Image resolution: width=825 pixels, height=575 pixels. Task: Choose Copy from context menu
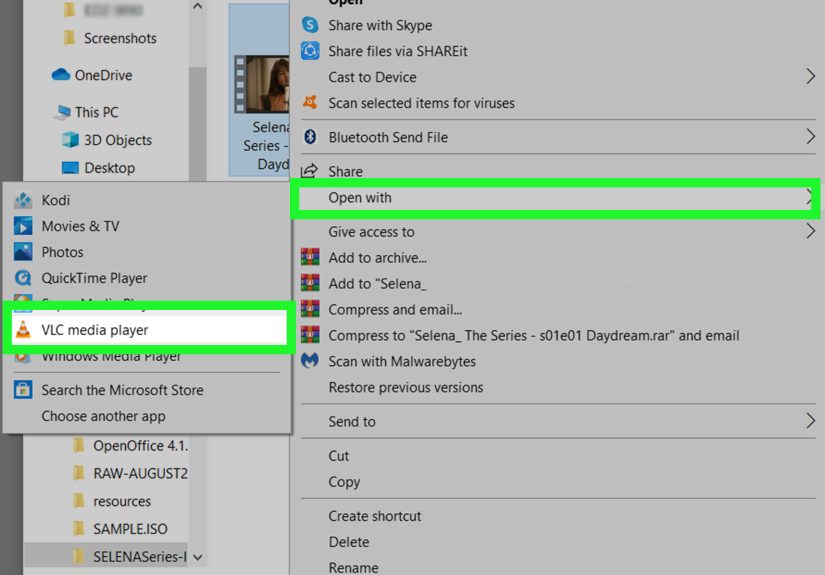558,482
